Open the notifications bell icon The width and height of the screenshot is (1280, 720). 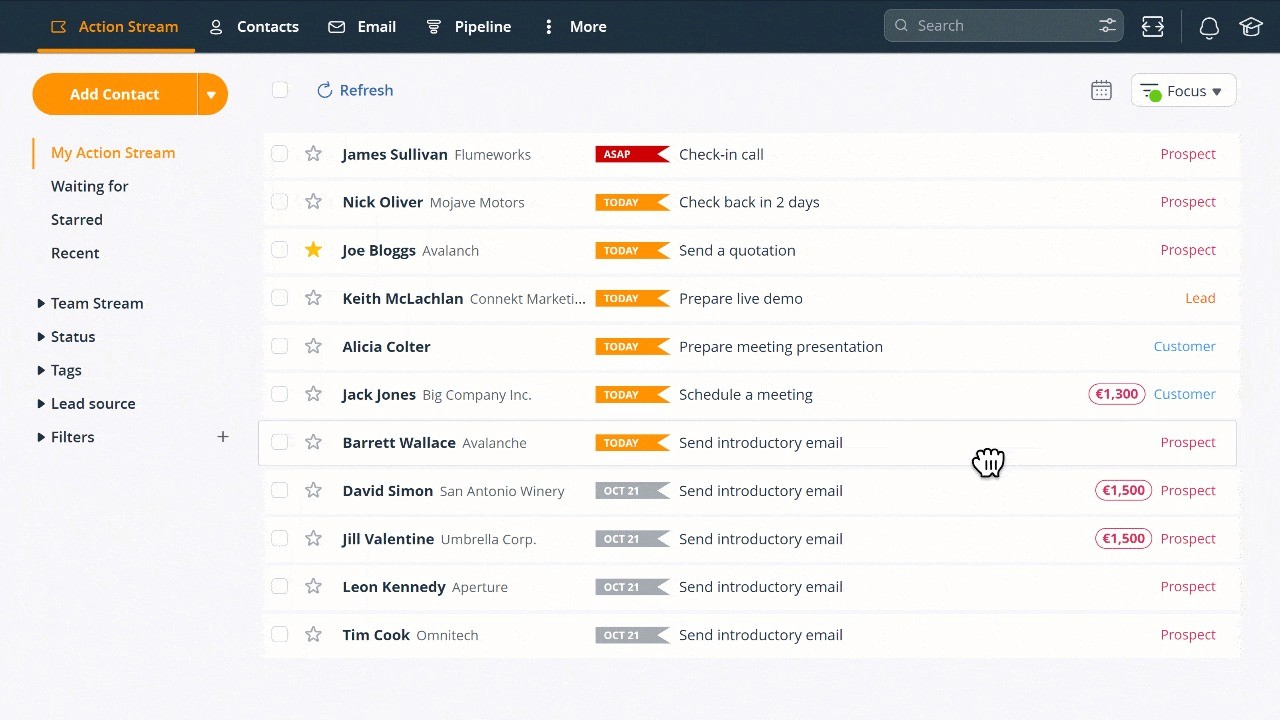coord(1209,27)
